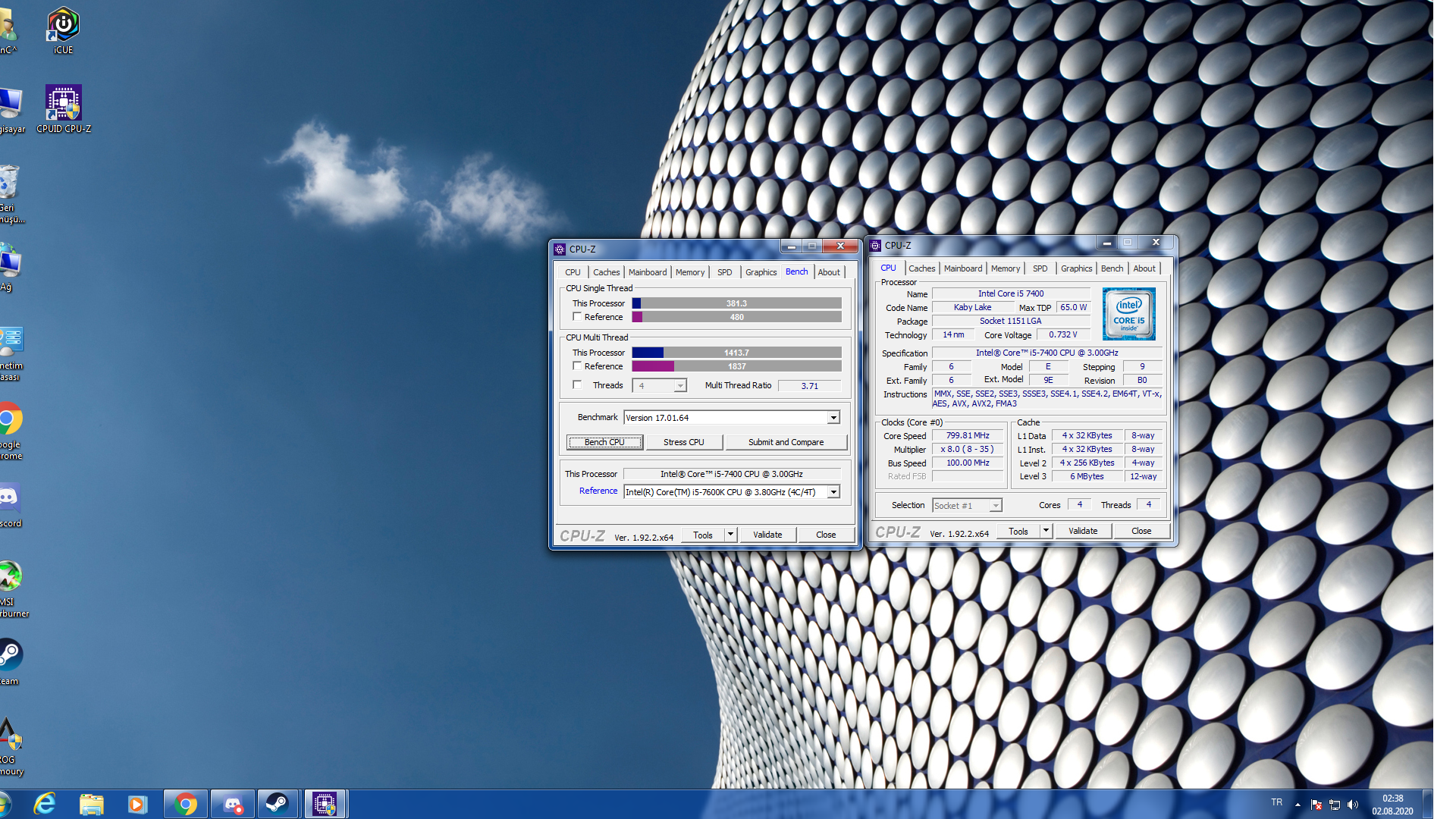
Task: Expand Tools arrow in CPU window
Action: [x=1046, y=531]
